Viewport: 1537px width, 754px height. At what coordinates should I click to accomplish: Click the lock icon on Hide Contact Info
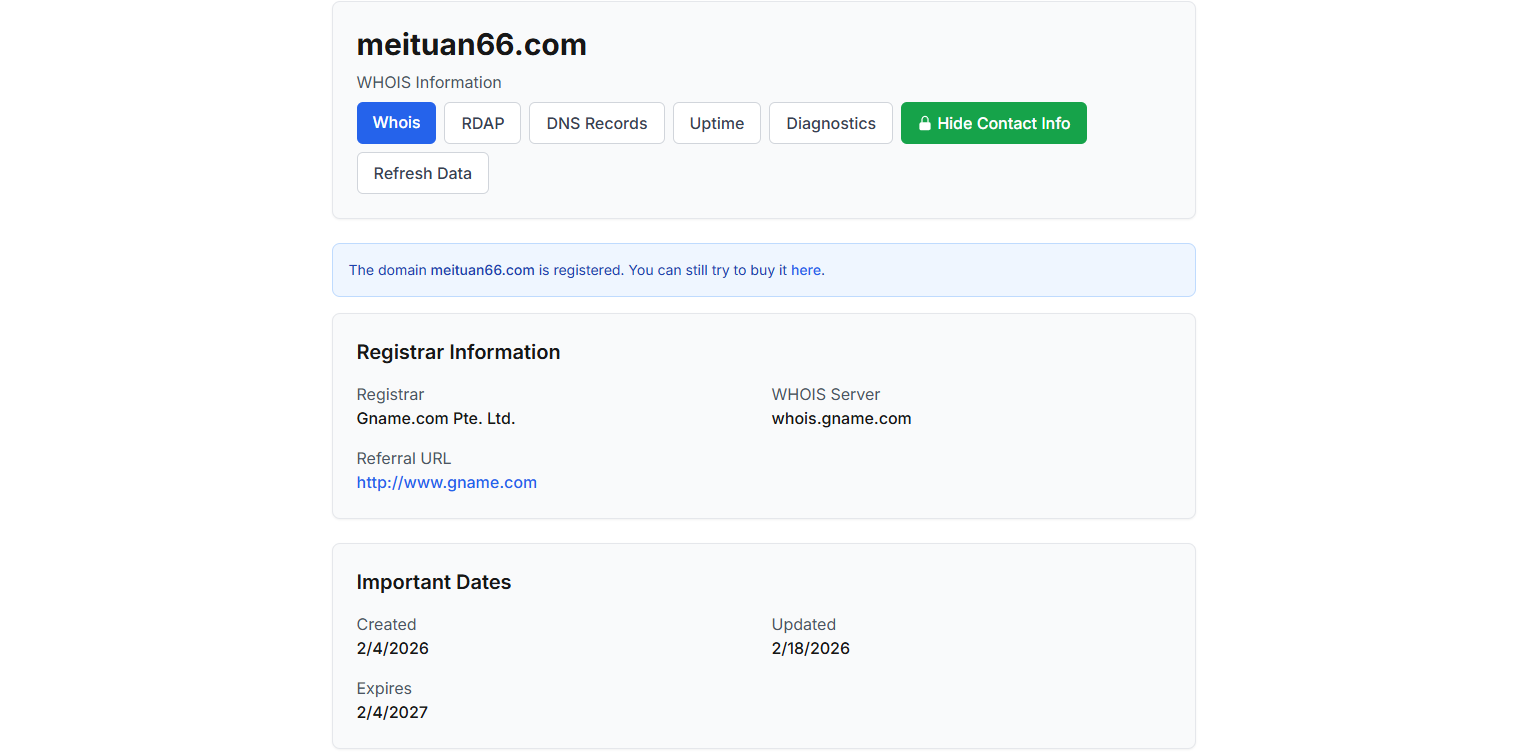(925, 123)
